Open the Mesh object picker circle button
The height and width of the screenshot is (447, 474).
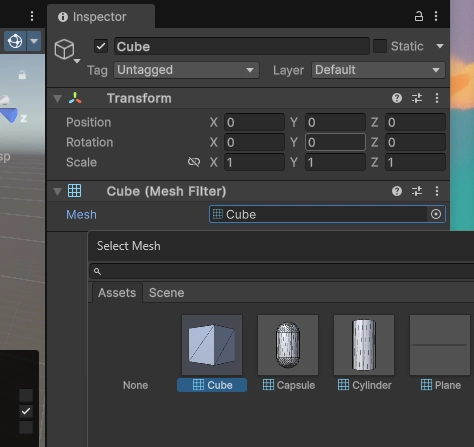click(x=436, y=214)
